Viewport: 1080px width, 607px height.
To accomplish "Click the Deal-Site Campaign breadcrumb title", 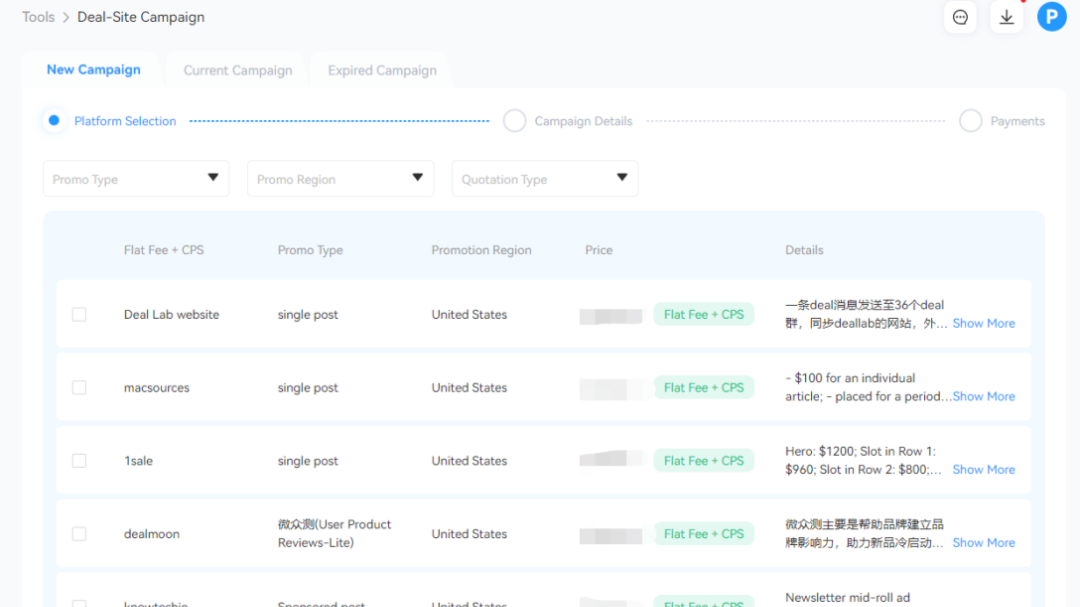I will (x=141, y=17).
